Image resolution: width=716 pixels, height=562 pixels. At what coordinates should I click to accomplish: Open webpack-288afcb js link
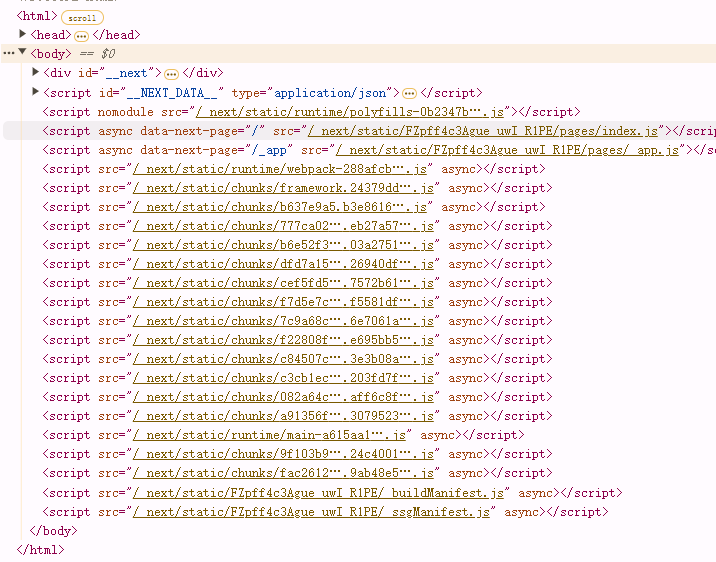[279, 169]
